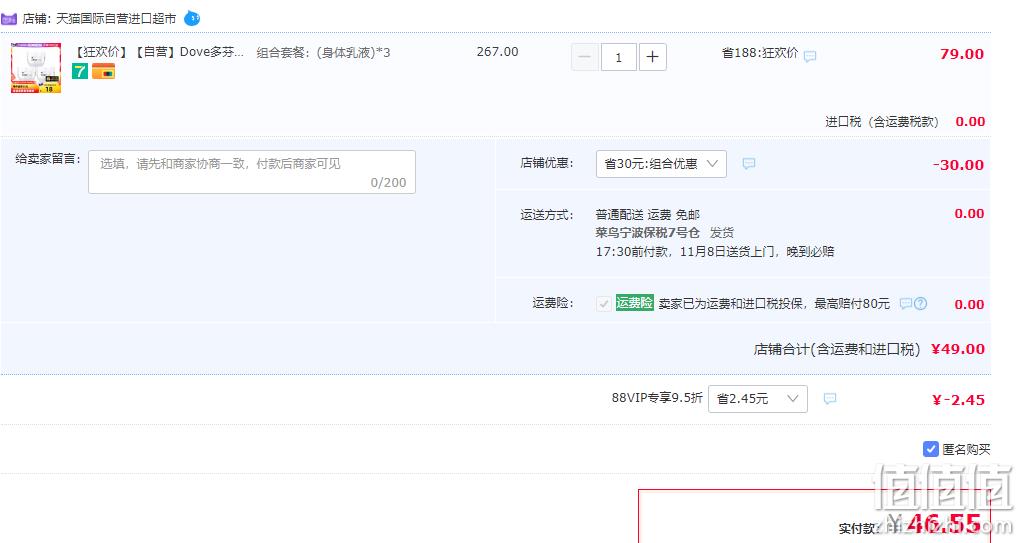The width and height of the screenshot is (1022, 543).
Task: Click the green 运费险 label badge
Action: point(634,302)
